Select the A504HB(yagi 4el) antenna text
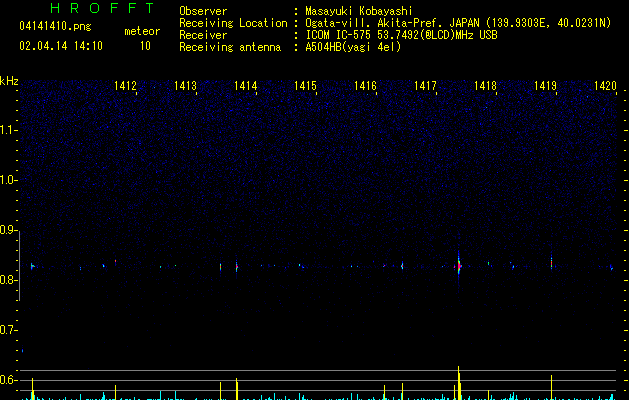 [353, 47]
